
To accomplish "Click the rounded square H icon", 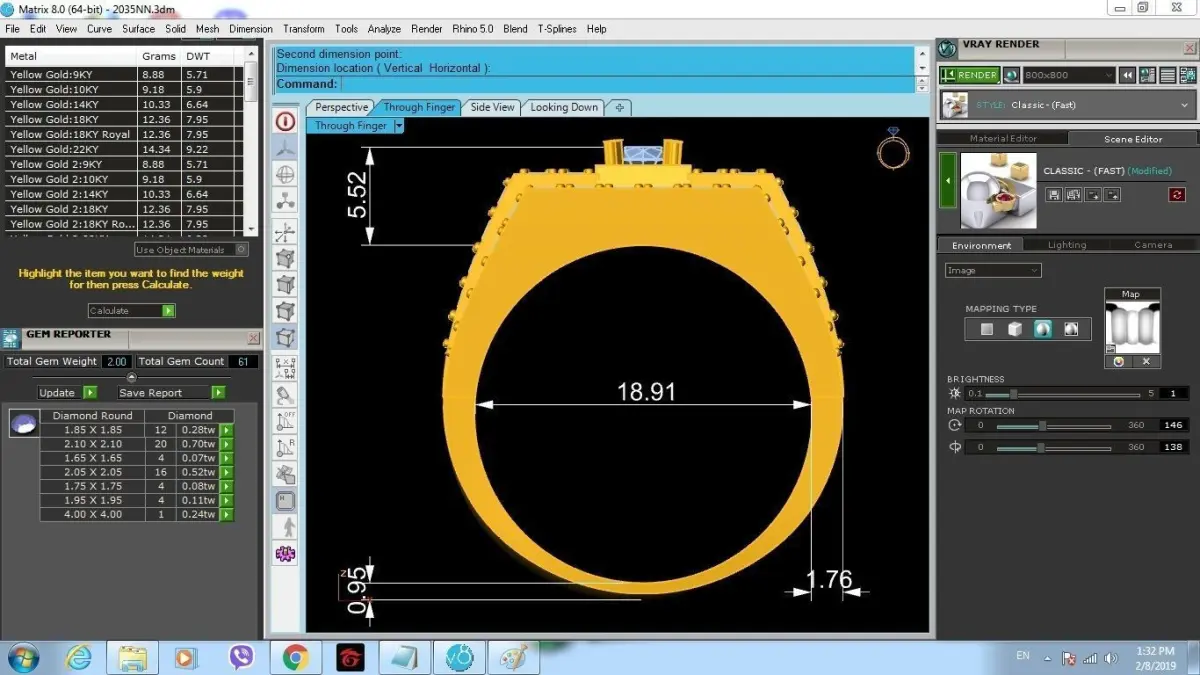I will point(286,500).
